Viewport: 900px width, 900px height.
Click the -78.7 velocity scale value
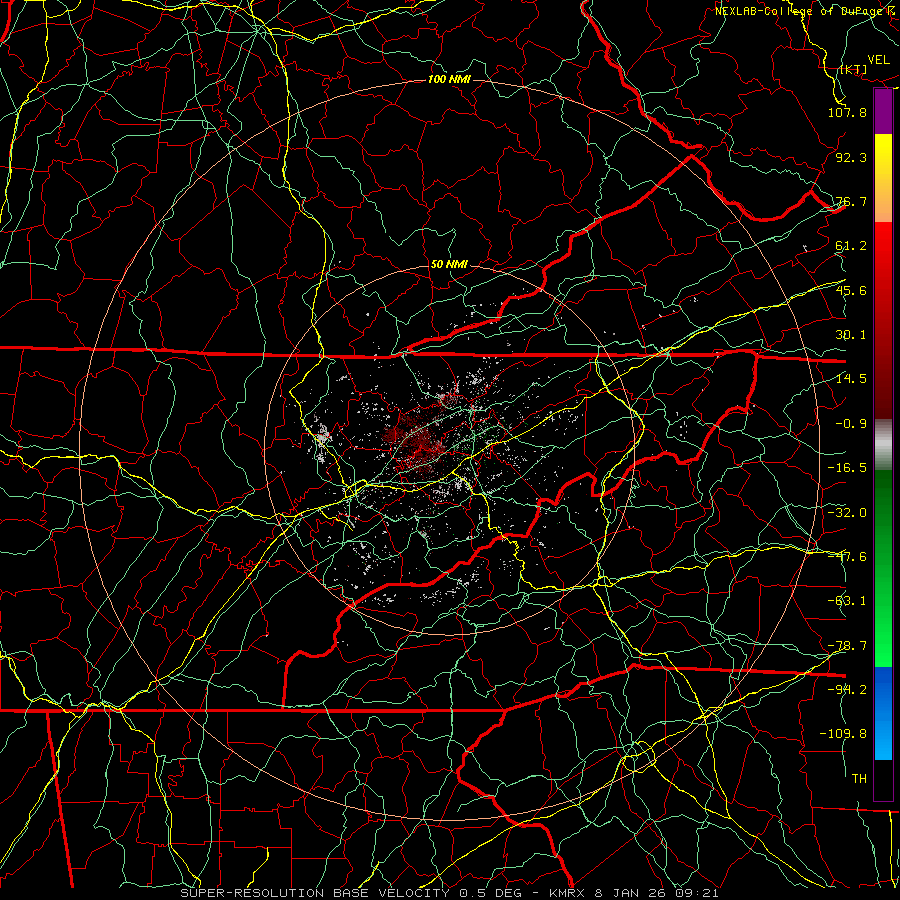click(847, 646)
